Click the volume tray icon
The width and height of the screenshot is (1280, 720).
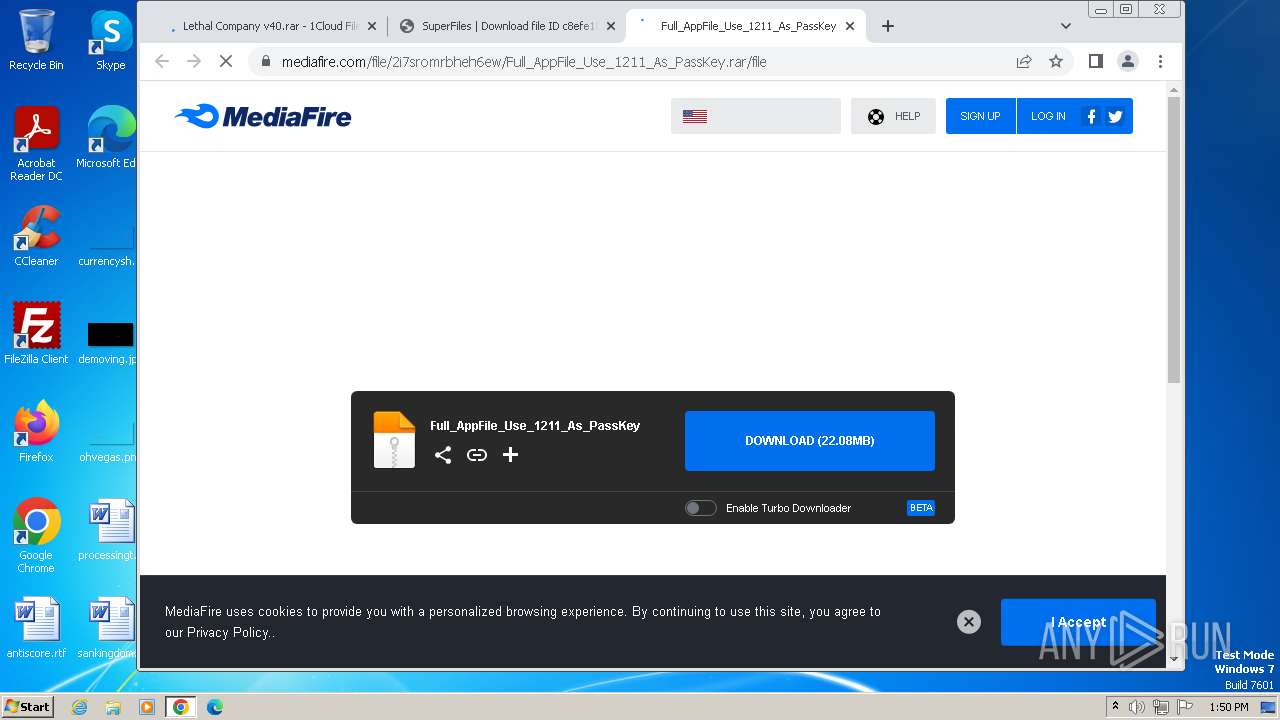tap(1137, 707)
